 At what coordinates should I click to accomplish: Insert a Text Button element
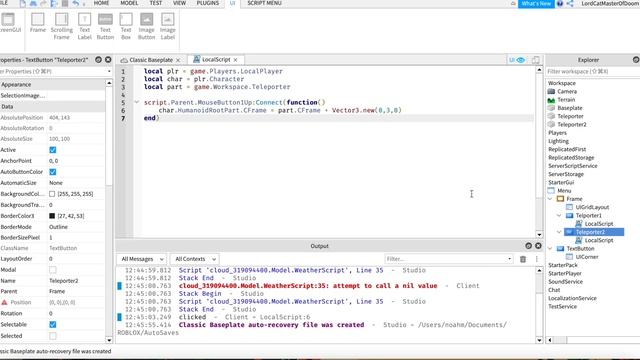pos(105,26)
